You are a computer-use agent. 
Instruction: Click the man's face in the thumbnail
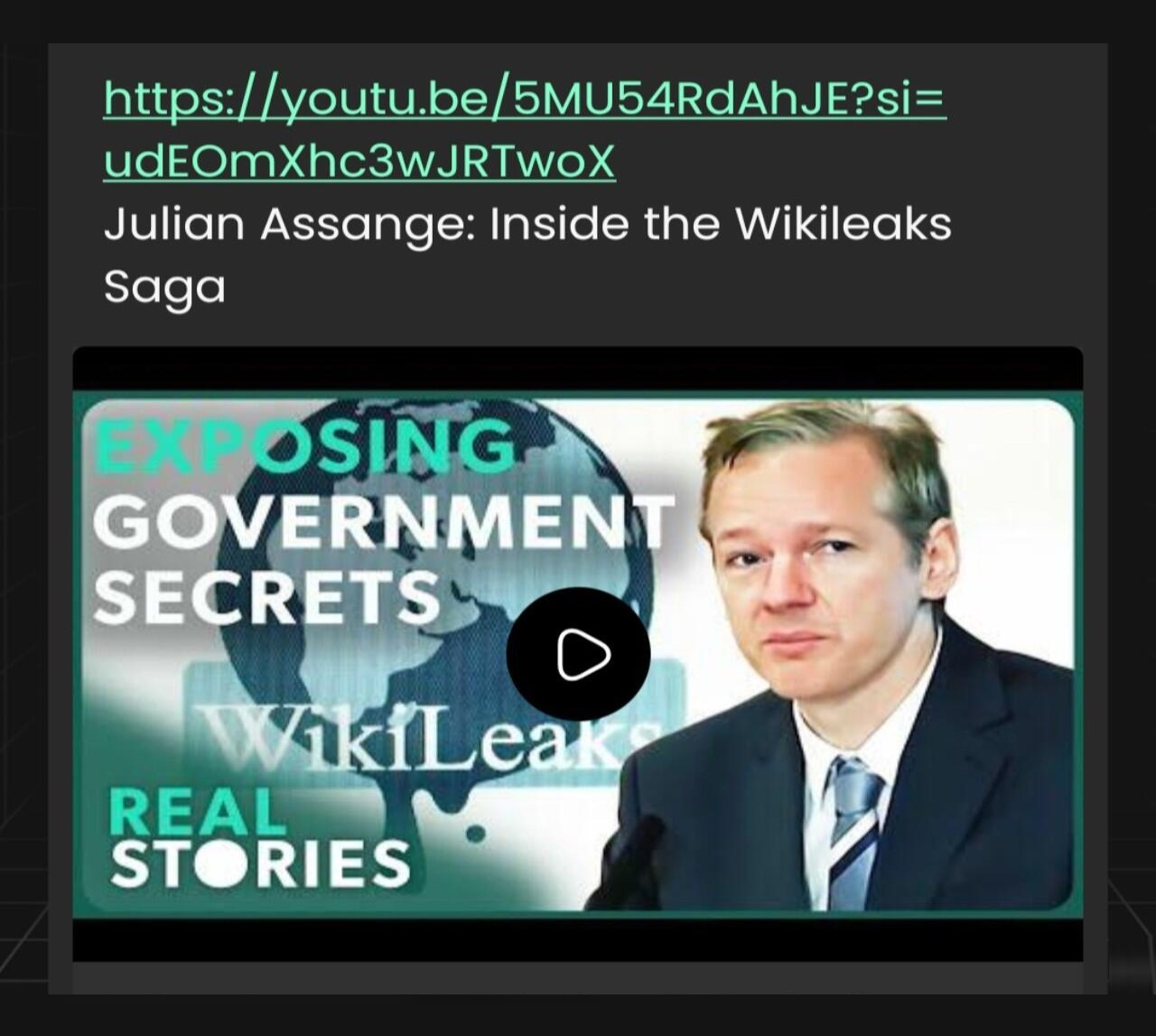point(817,569)
